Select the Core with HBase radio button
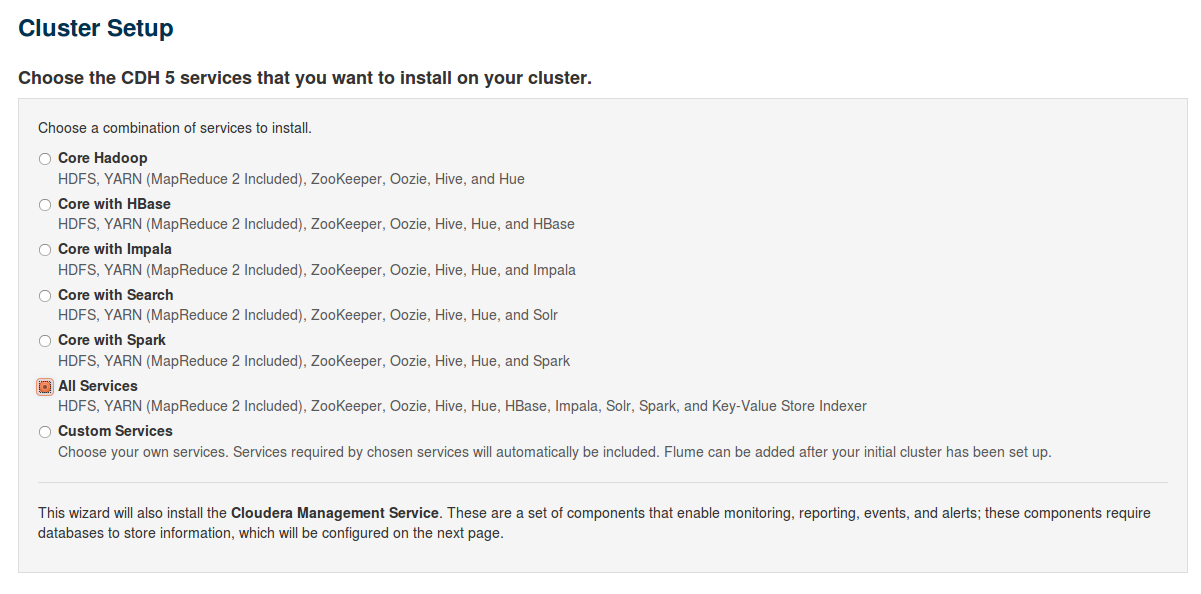Viewport: 1201px width, 594px height. [44, 205]
